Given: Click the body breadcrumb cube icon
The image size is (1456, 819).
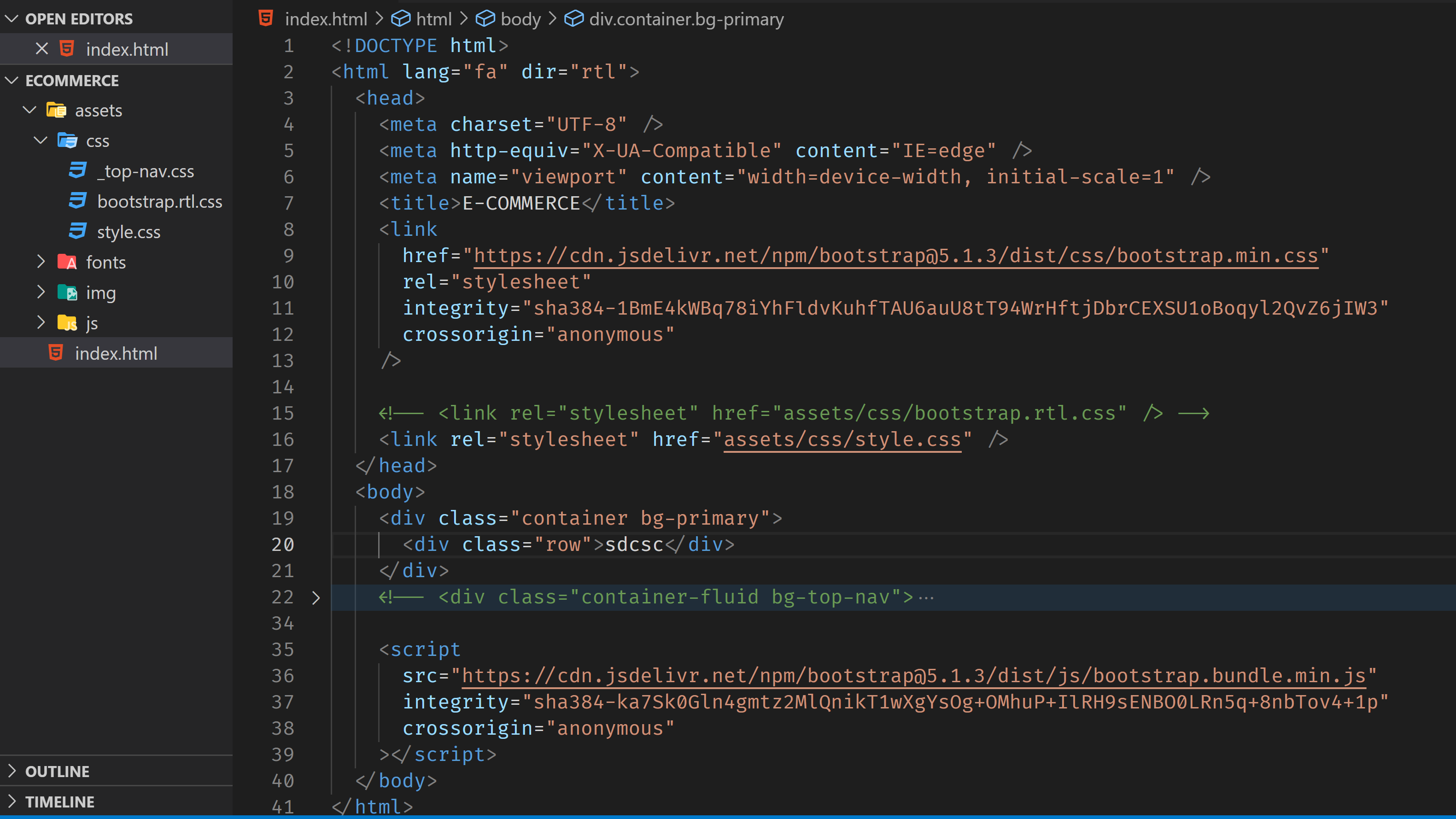Looking at the screenshot, I should [x=485, y=18].
